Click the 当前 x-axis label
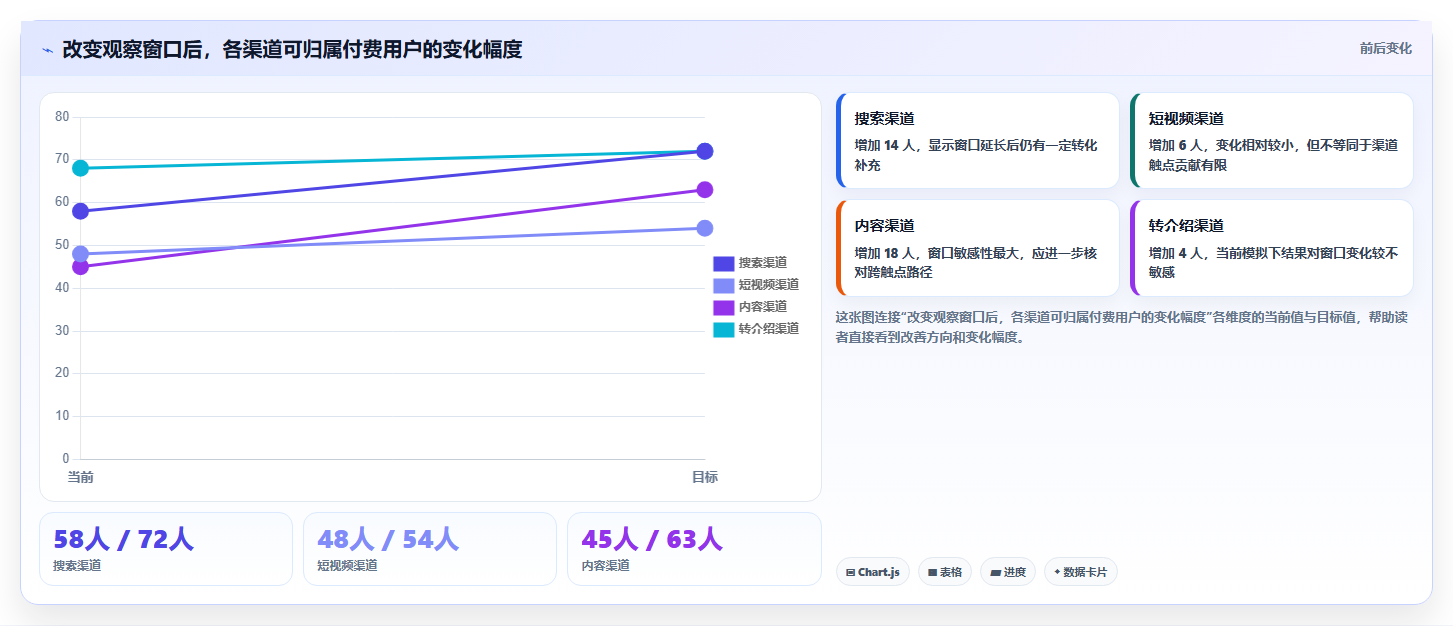The image size is (1453, 626). coord(80,477)
